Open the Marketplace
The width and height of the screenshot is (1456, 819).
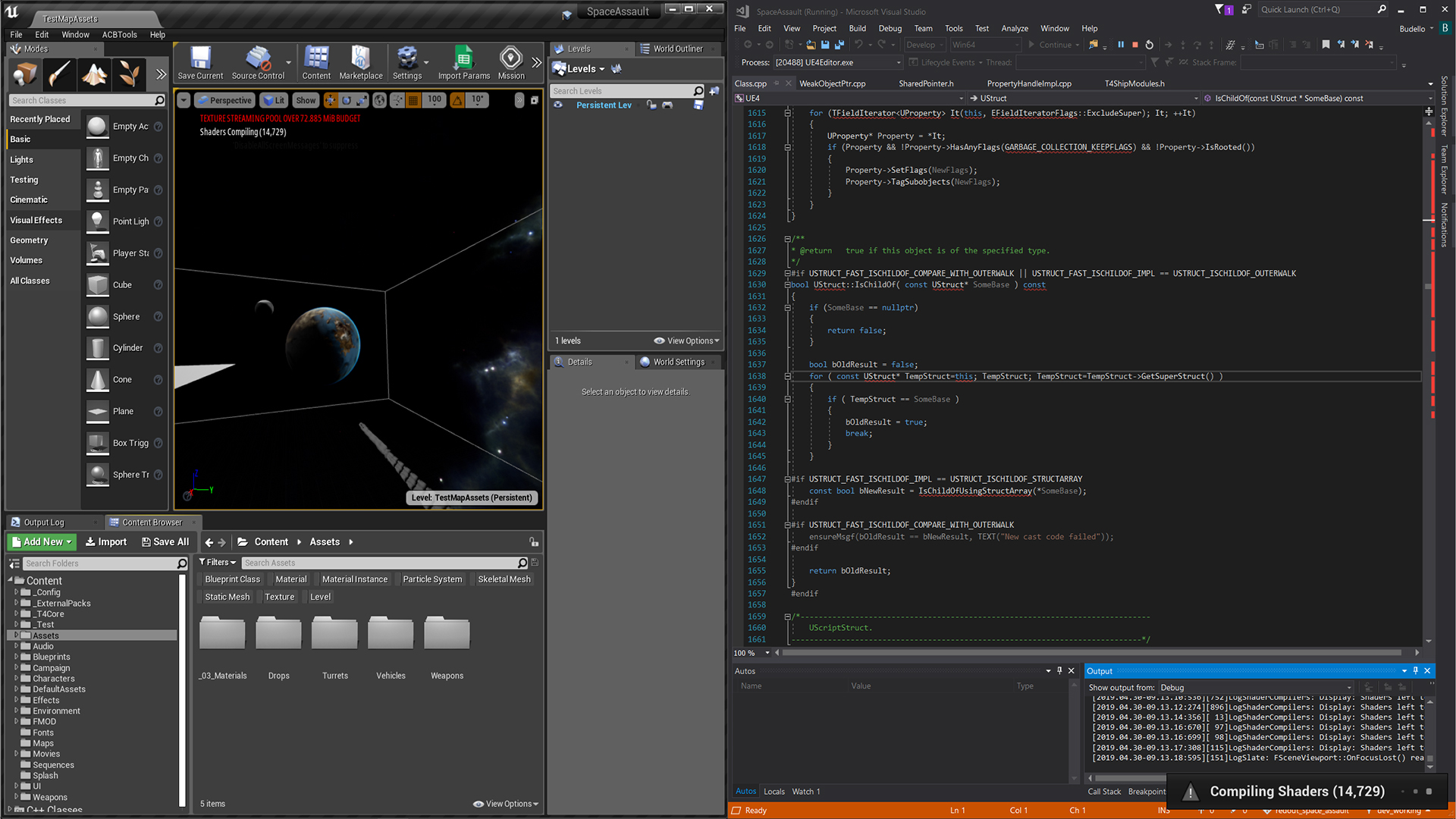tap(361, 62)
